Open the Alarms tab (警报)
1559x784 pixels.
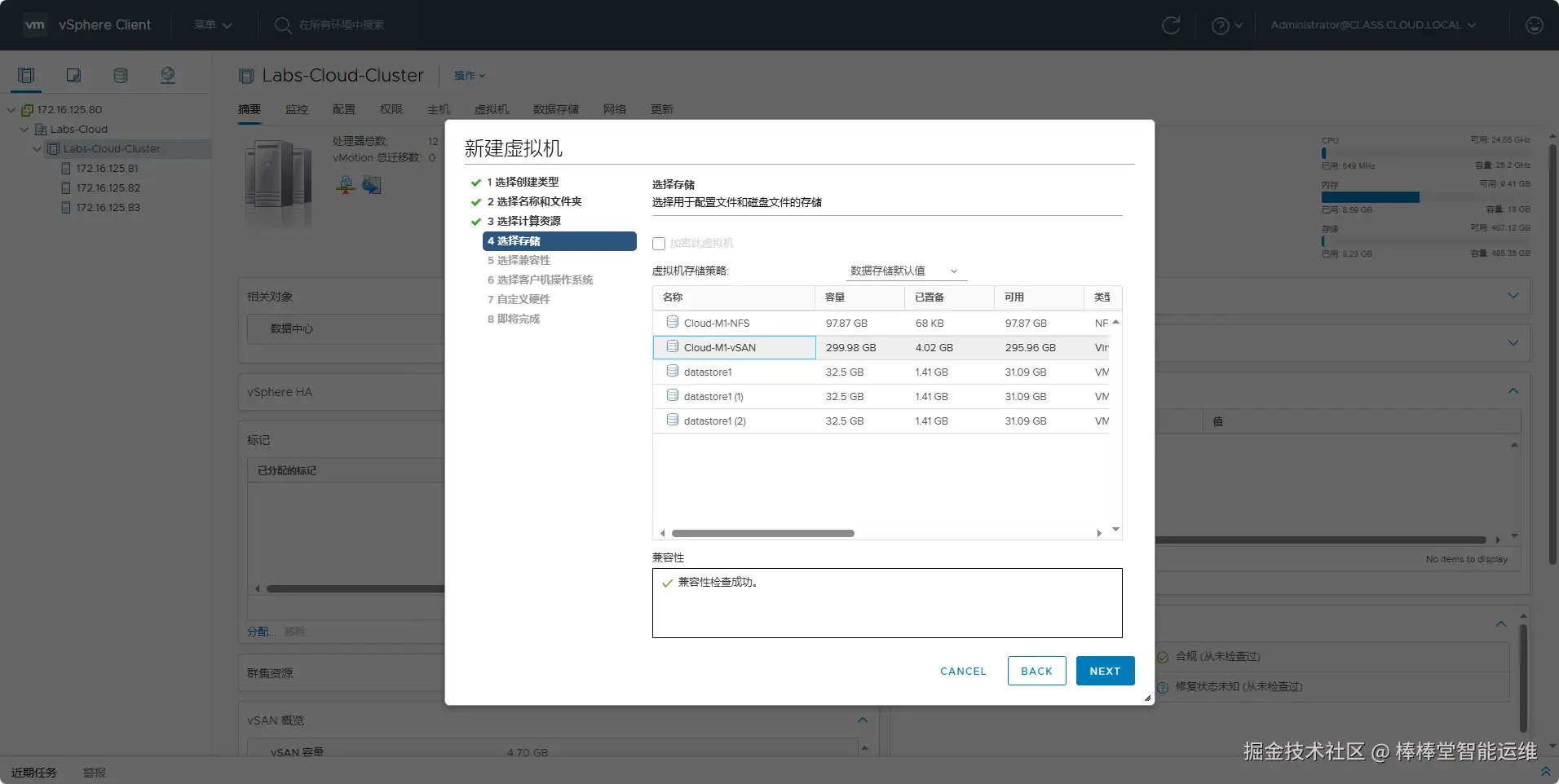(95, 772)
